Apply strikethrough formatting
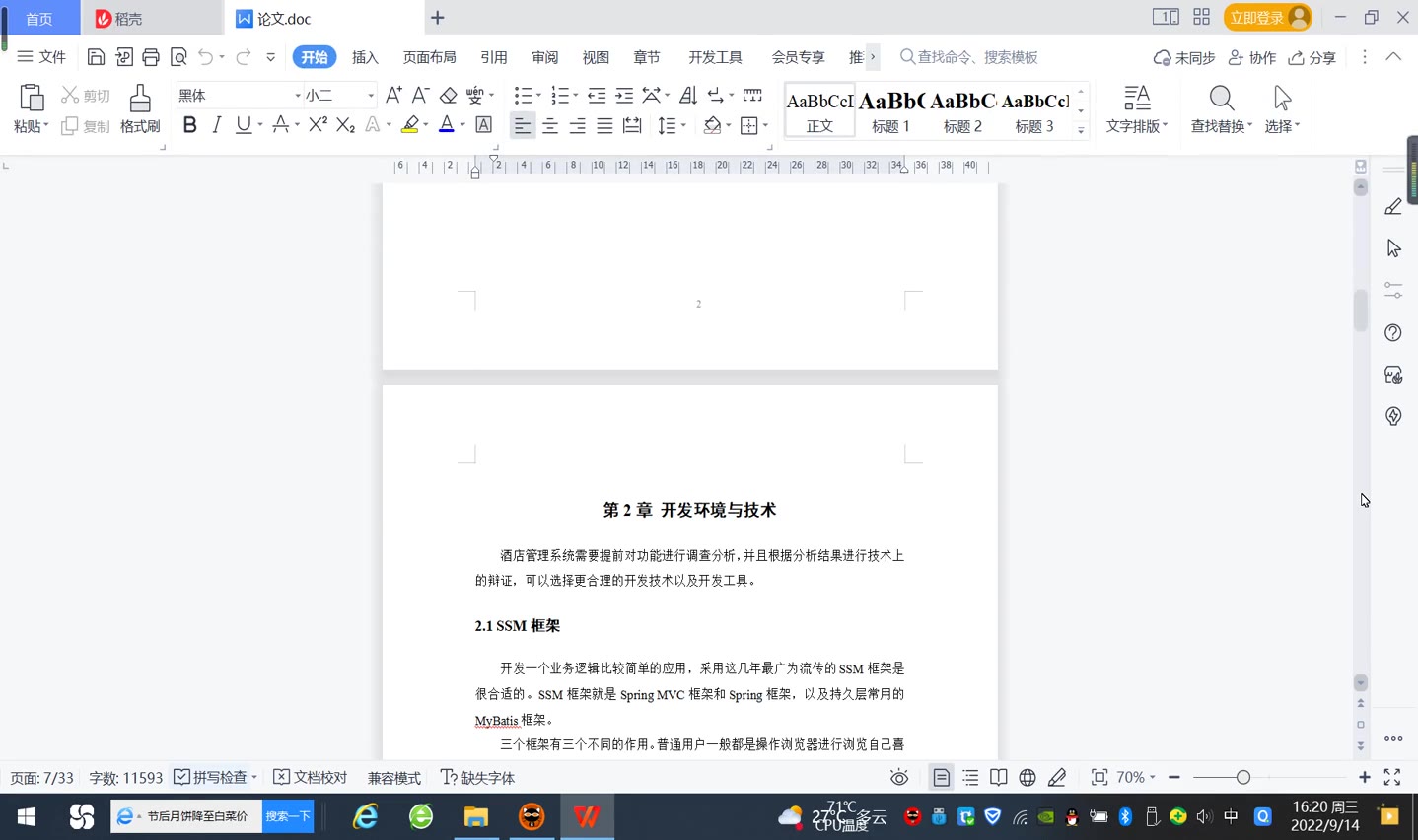The width and height of the screenshot is (1418, 840). (281, 125)
